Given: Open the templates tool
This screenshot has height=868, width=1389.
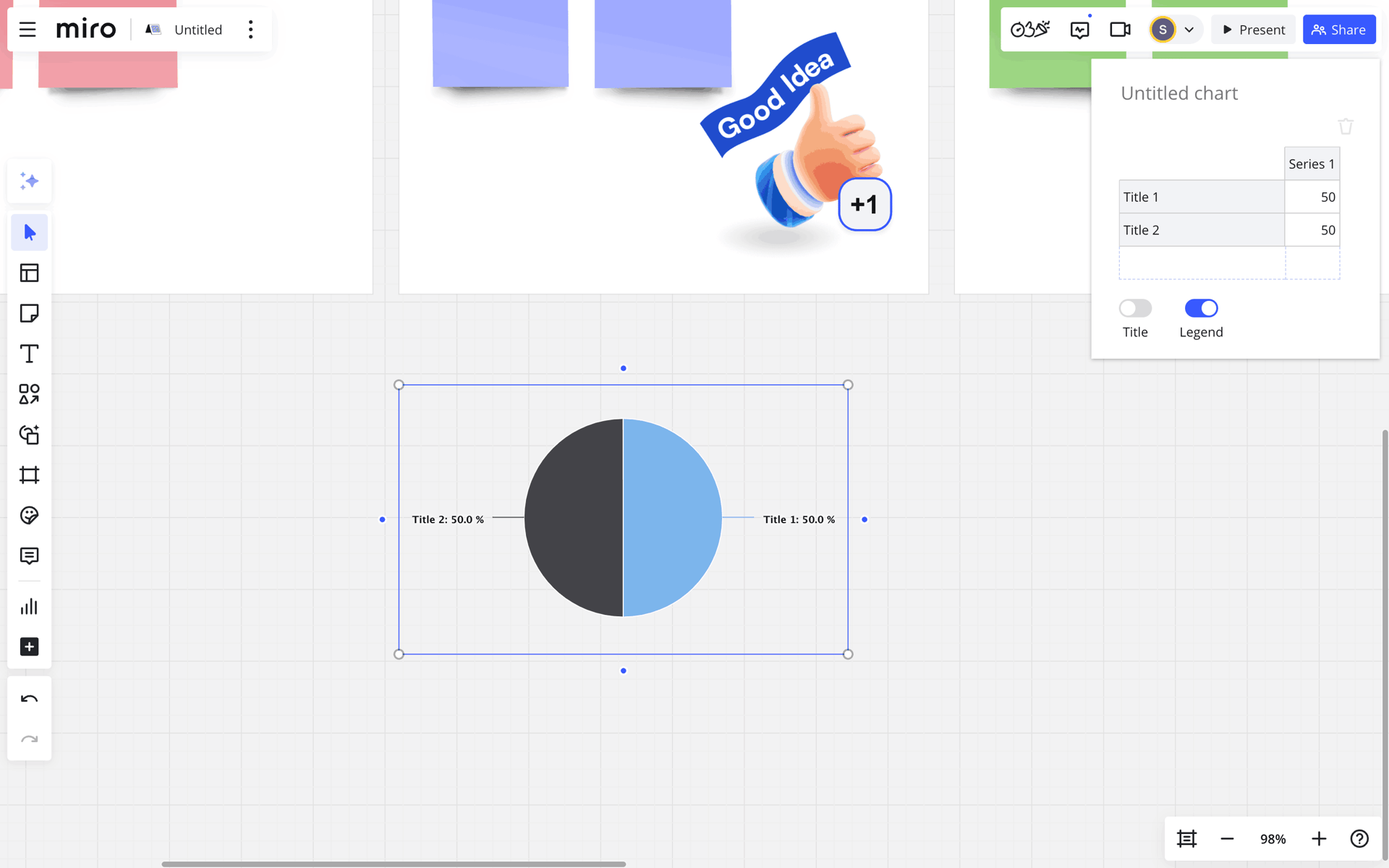Looking at the screenshot, I should tap(30, 273).
